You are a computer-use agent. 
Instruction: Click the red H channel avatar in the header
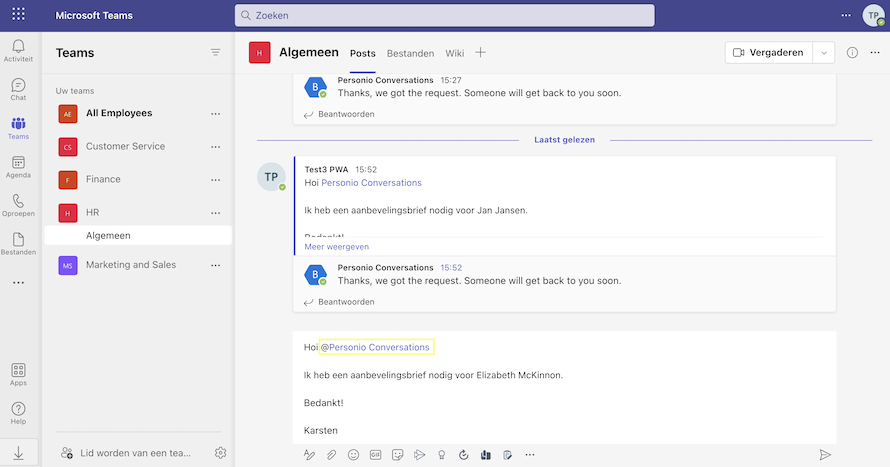tap(259, 53)
